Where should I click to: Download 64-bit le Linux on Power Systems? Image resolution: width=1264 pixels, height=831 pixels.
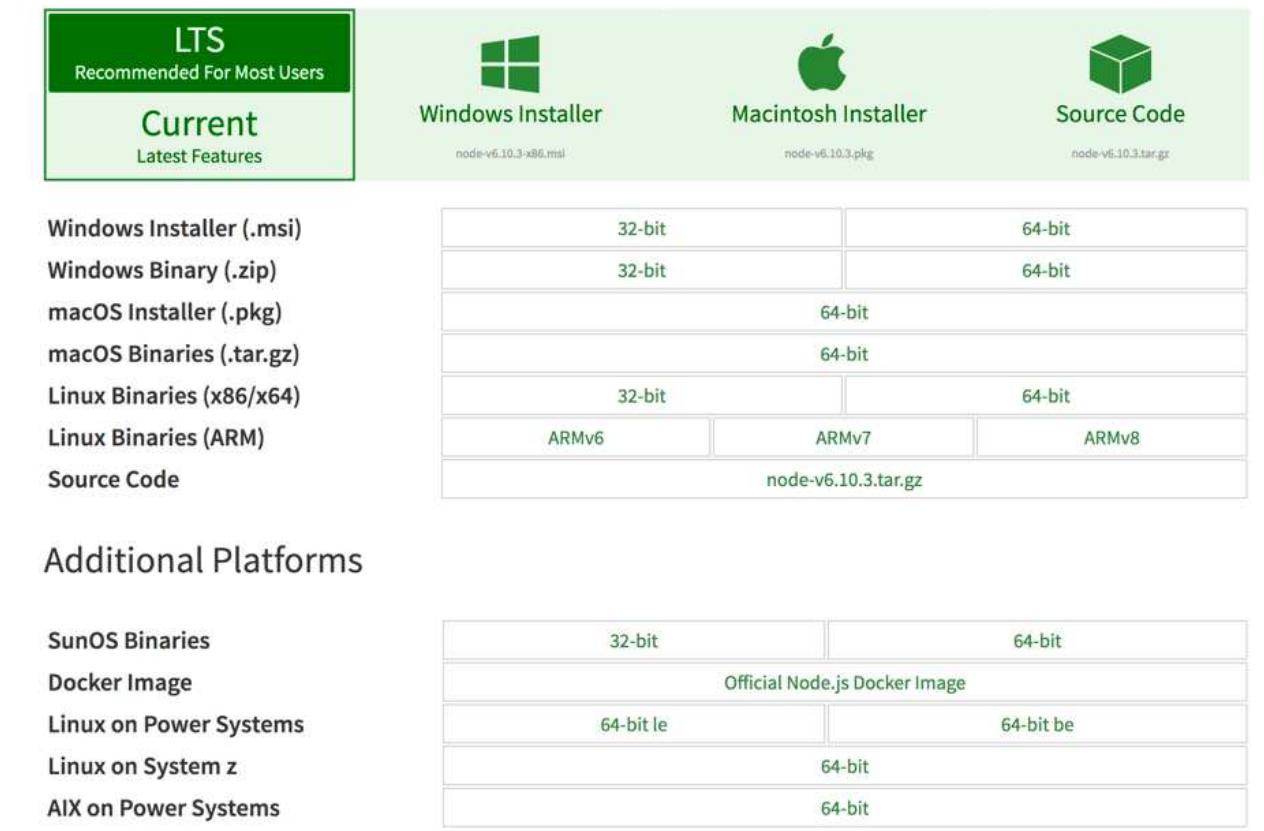(634, 725)
